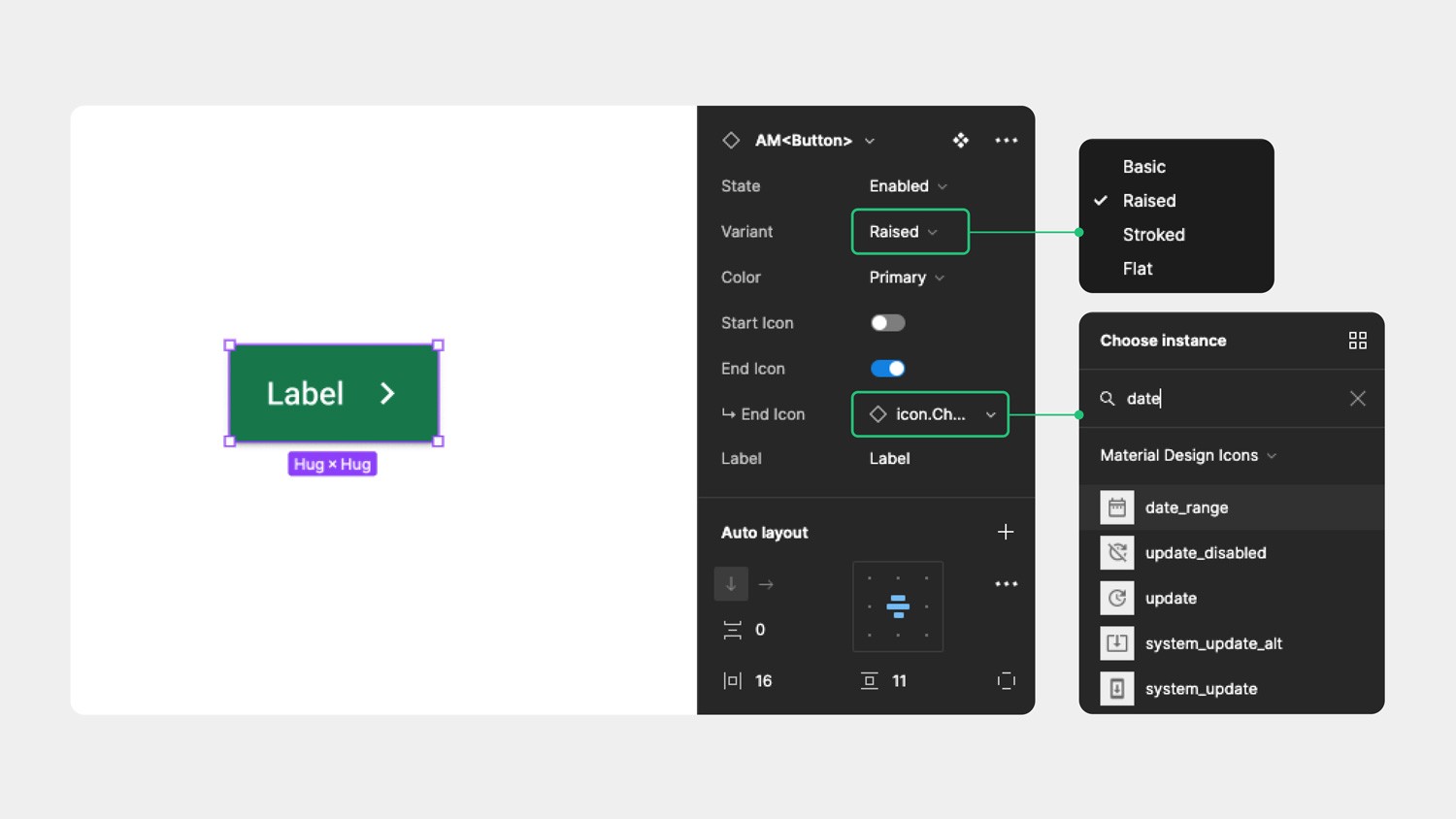Click the component actions icon beside AM<Button>
The image size is (1456, 819).
tap(960, 140)
